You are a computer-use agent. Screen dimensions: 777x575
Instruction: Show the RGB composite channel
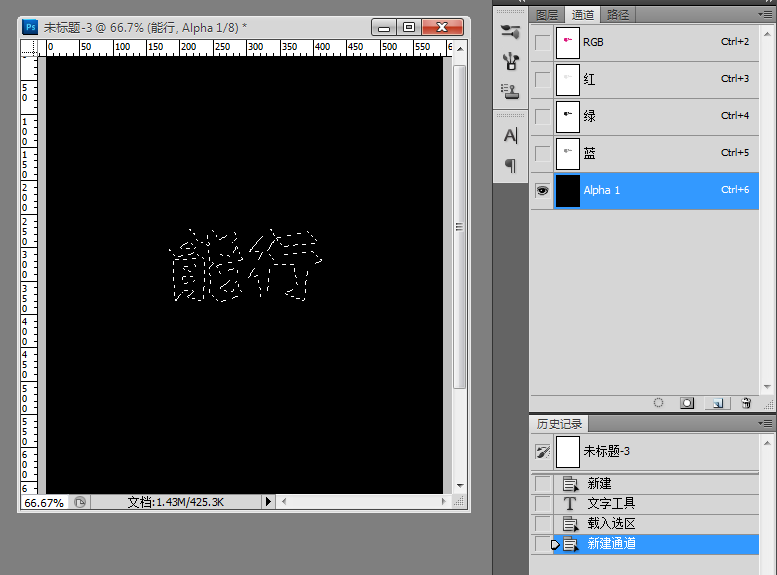click(x=543, y=43)
